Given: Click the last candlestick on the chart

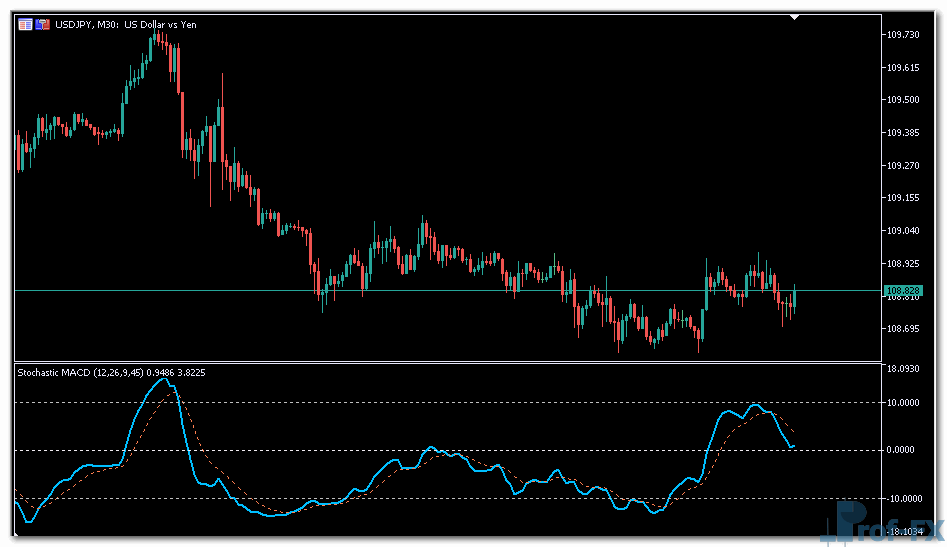Looking at the screenshot, I should (795, 298).
